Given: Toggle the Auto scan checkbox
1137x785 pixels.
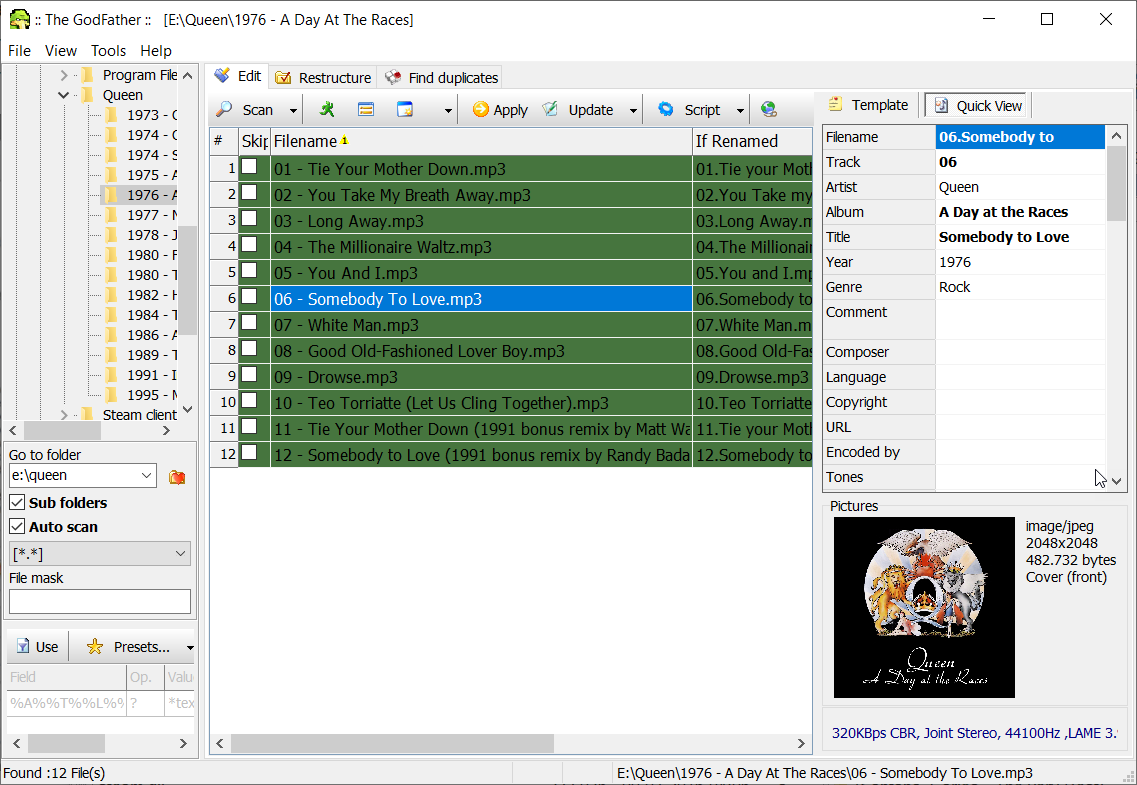Looking at the screenshot, I should coord(17,526).
